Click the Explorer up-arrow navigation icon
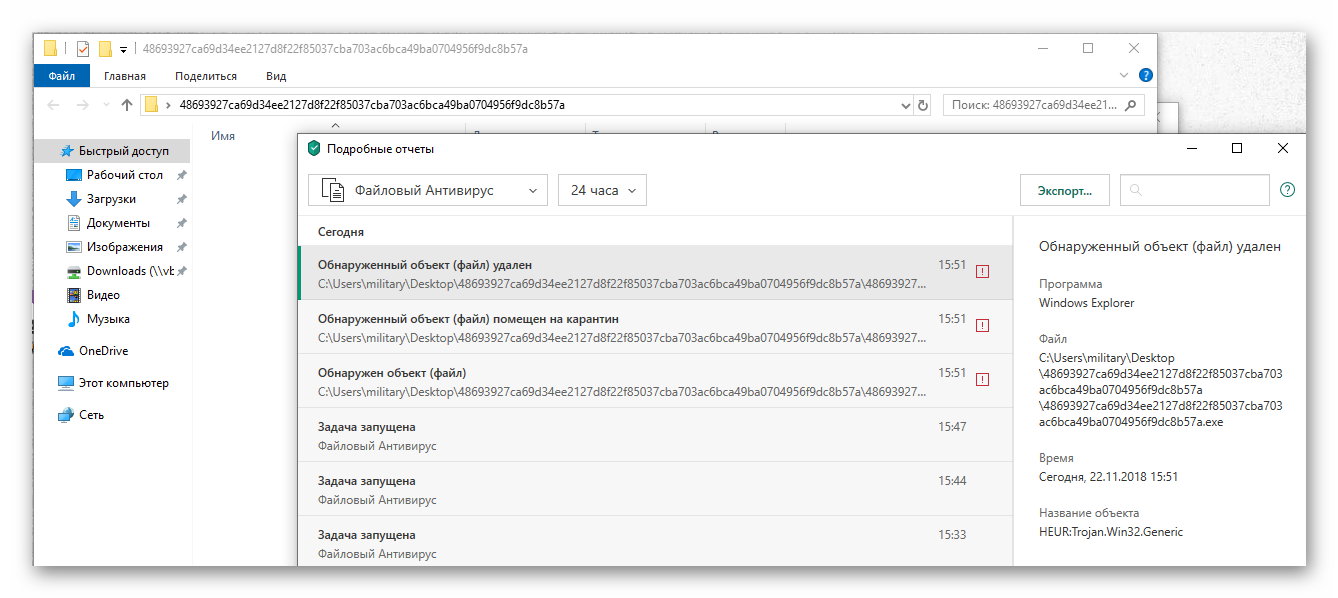The image size is (1338, 598). click(127, 104)
